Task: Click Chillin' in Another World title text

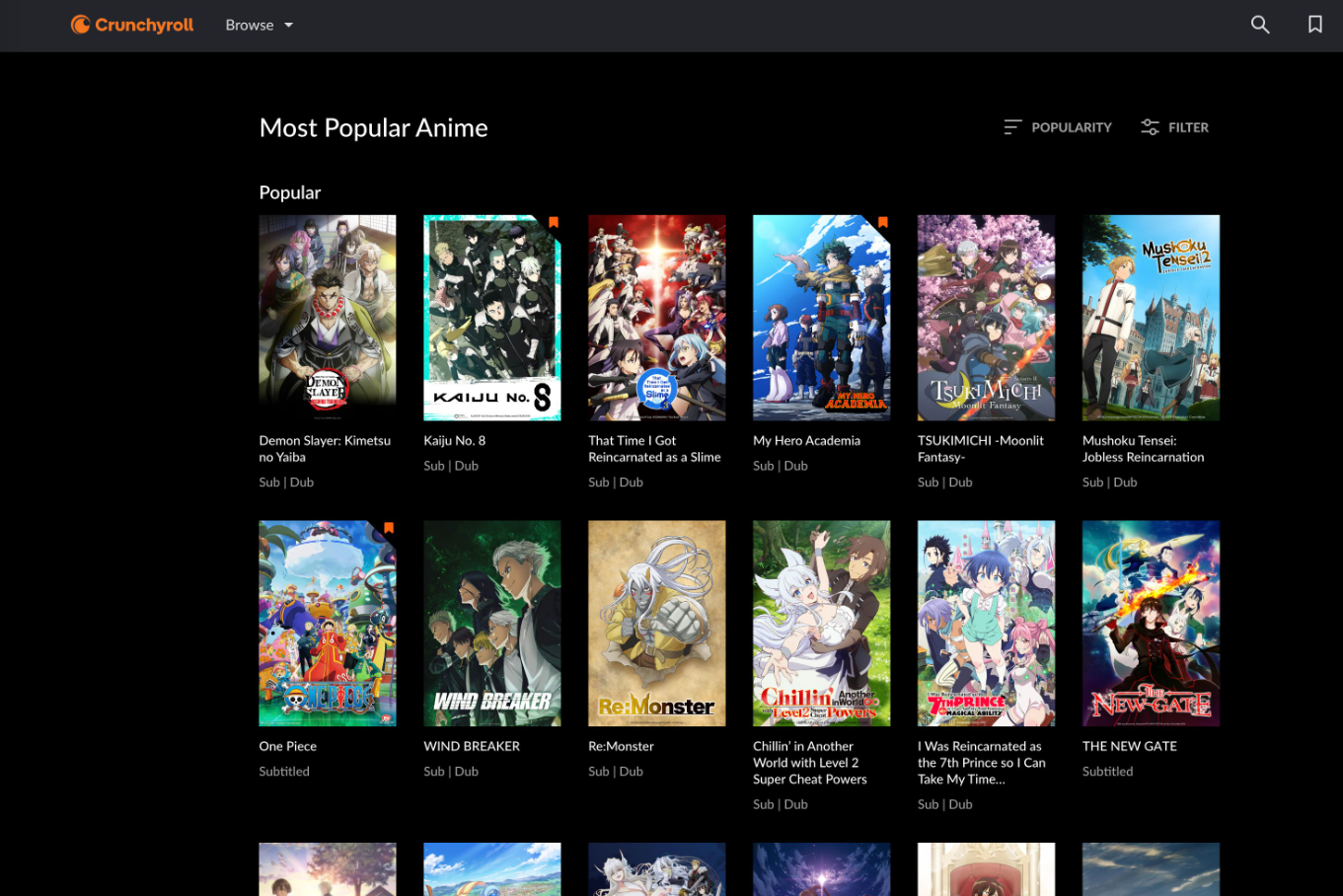Action: tap(810, 763)
